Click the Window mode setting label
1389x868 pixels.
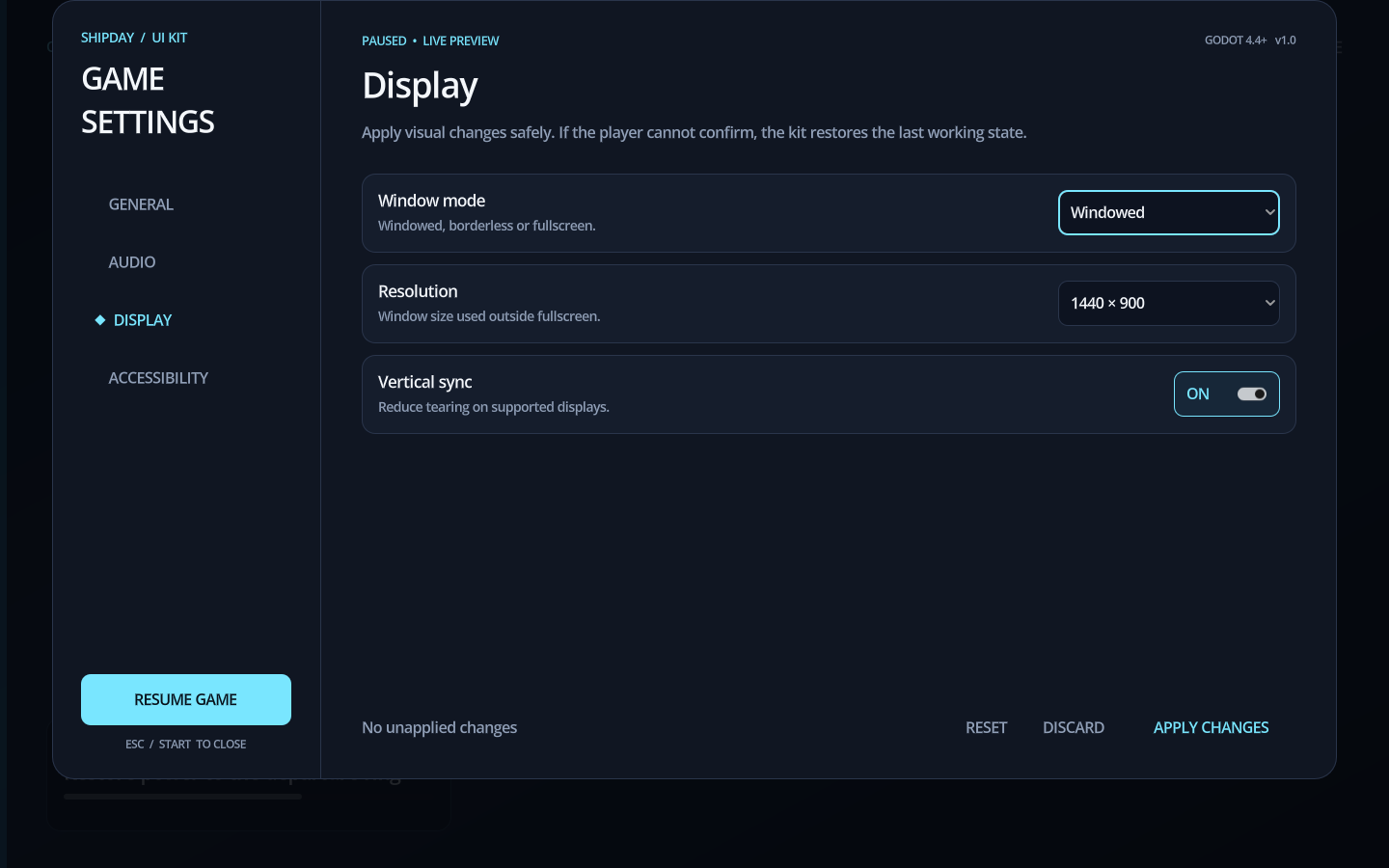coord(431,201)
